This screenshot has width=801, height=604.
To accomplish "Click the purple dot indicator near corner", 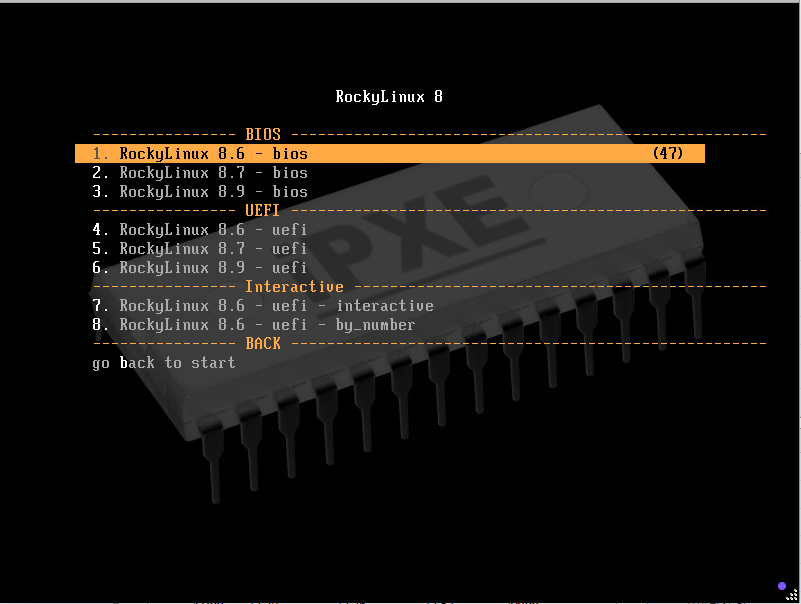I will tap(782, 586).
